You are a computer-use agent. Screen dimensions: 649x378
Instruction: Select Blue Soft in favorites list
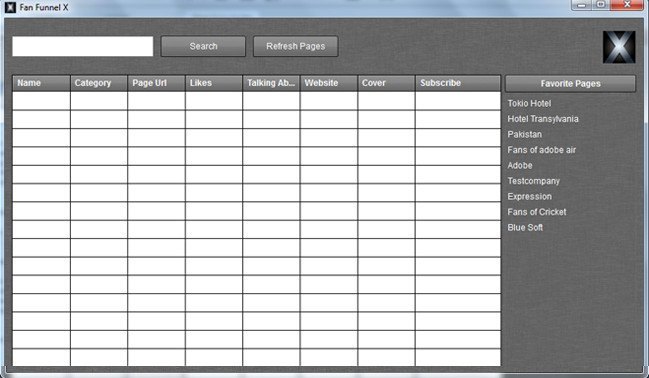(525, 228)
